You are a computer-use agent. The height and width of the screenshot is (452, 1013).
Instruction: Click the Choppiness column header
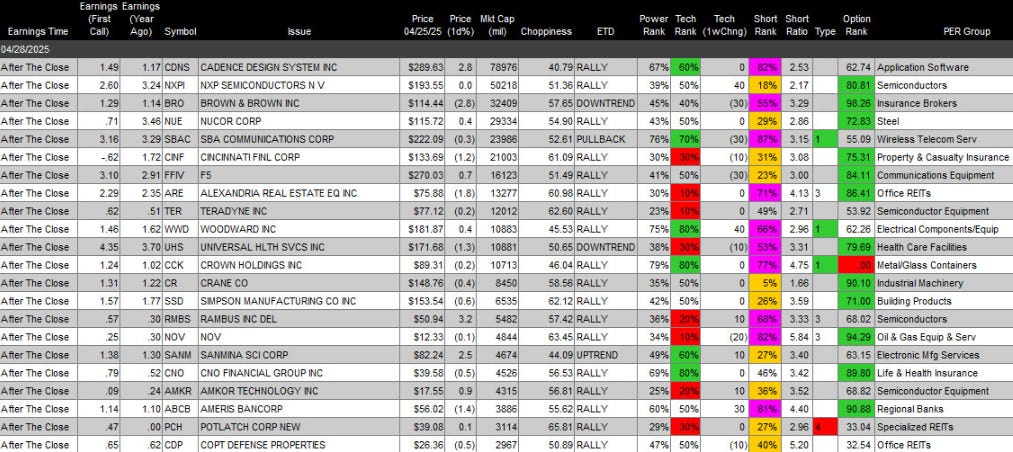pos(546,32)
